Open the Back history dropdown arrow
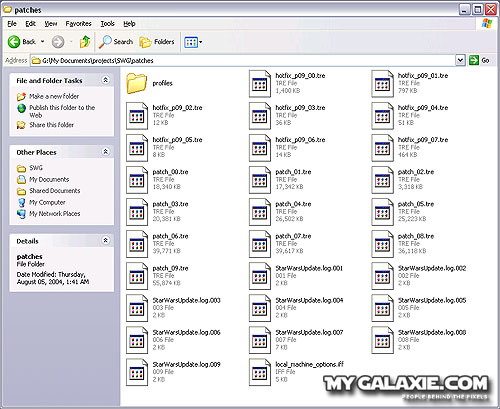The height and width of the screenshot is (409, 500). tap(42, 42)
